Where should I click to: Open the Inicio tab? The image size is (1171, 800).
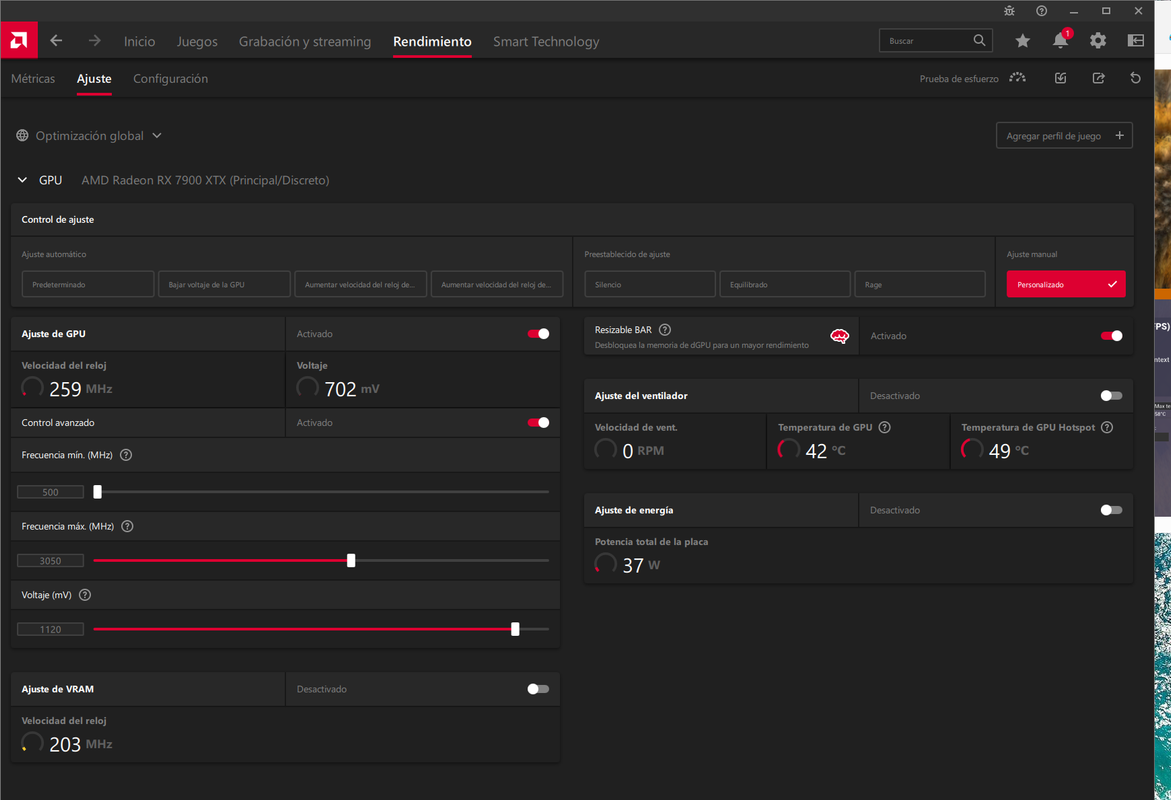pyautogui.click(x=140, y=42)
